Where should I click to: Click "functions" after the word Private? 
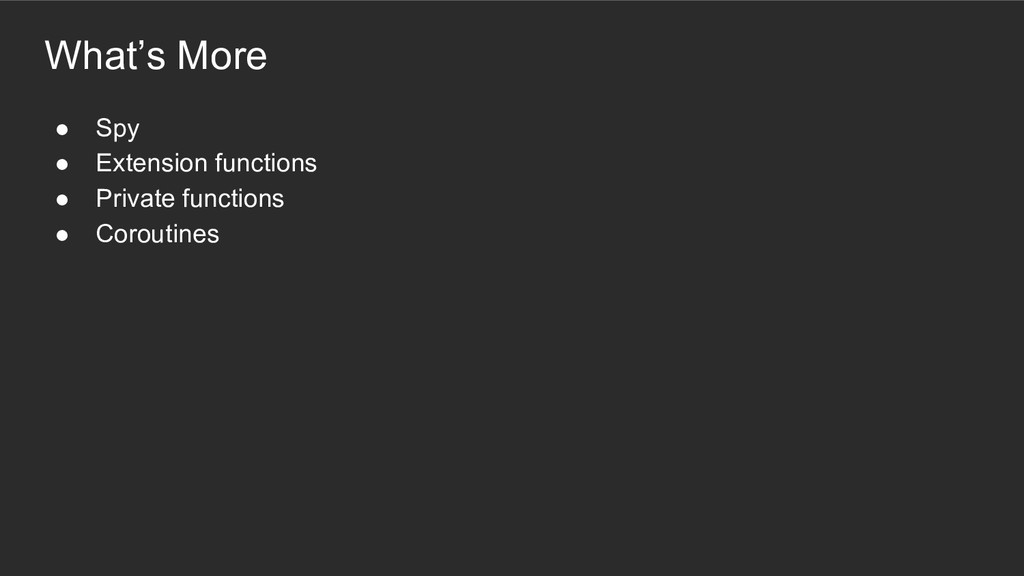[232, 199]
